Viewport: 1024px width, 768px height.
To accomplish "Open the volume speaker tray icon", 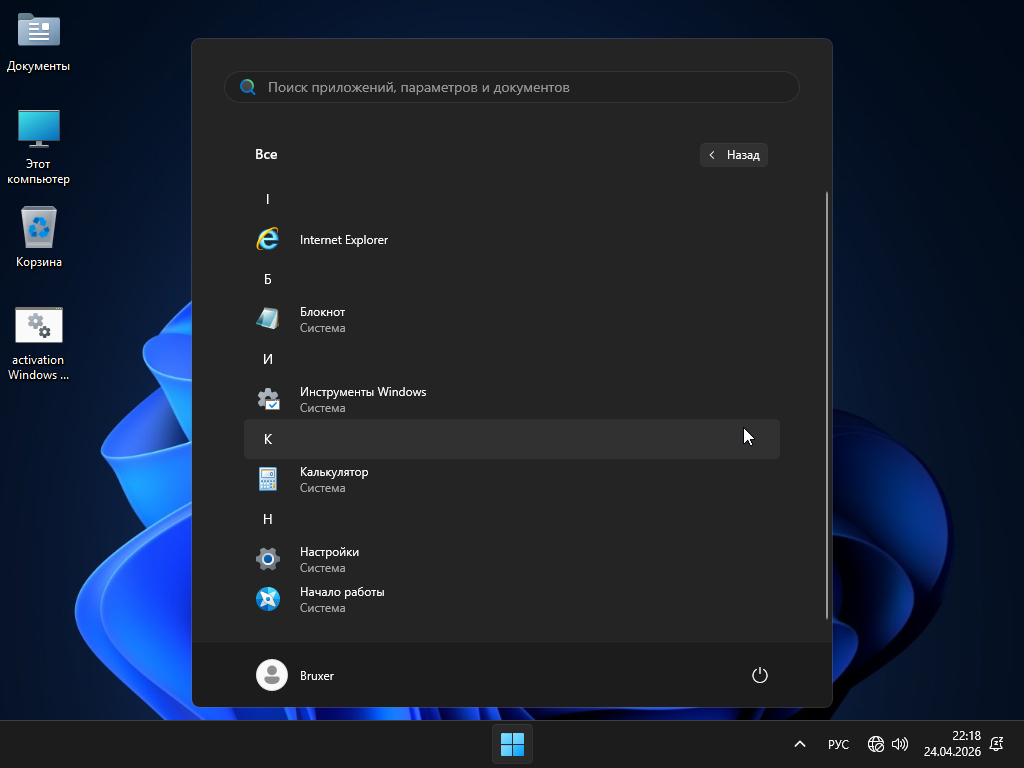I will pyautogui.click(x=900, y=744).
